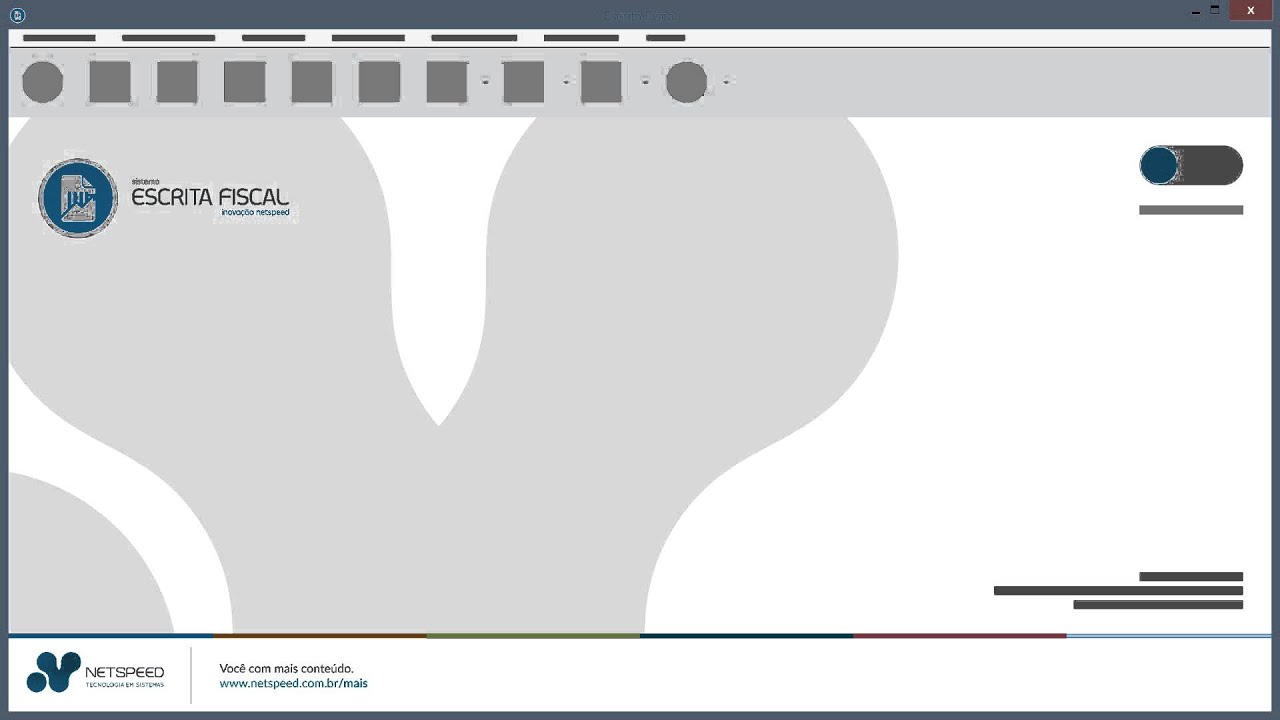Click the last square toolbar button before the round one

point(601,82)
